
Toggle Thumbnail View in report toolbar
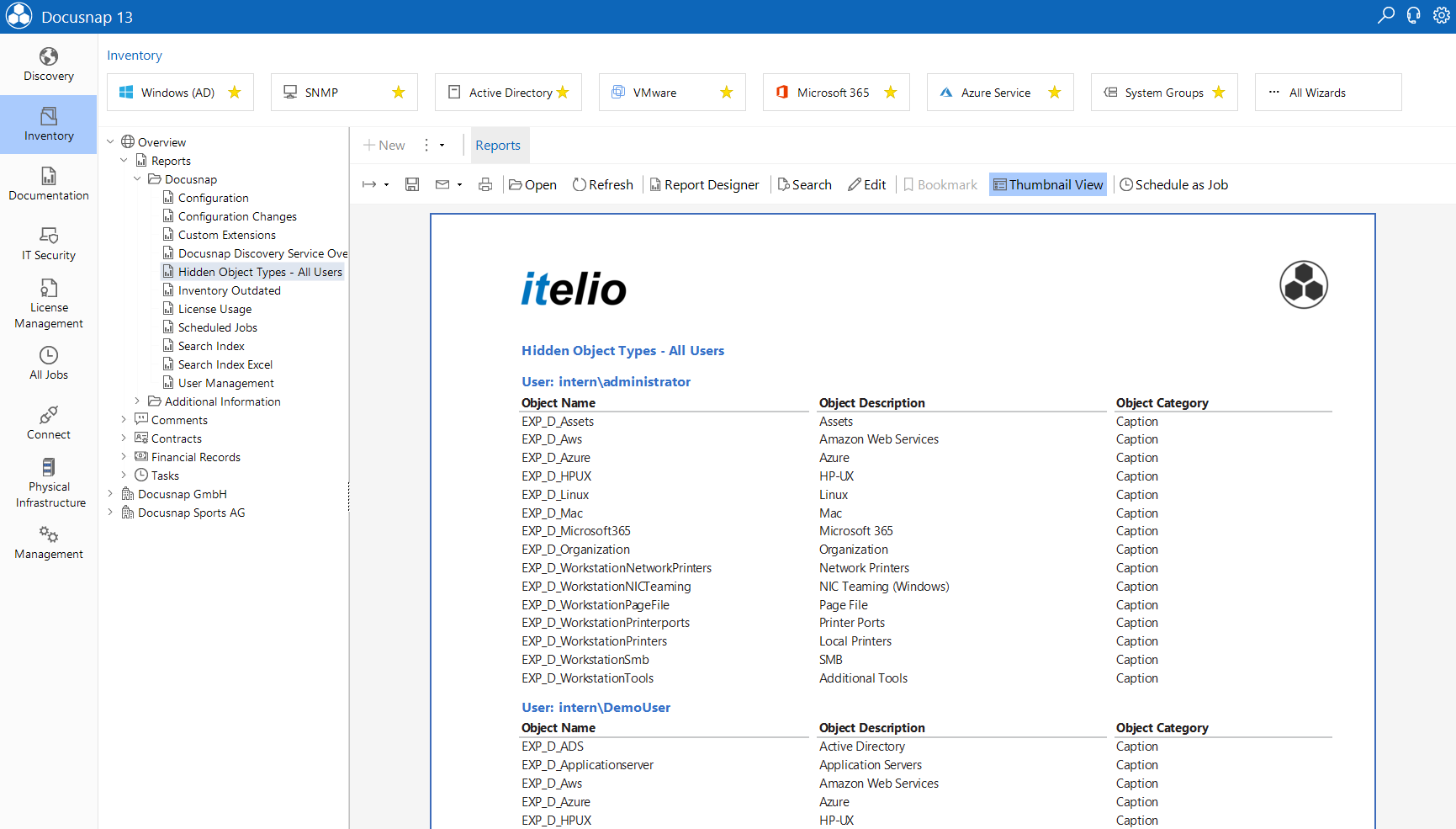pyautogui.click(x=1048, y=184)
